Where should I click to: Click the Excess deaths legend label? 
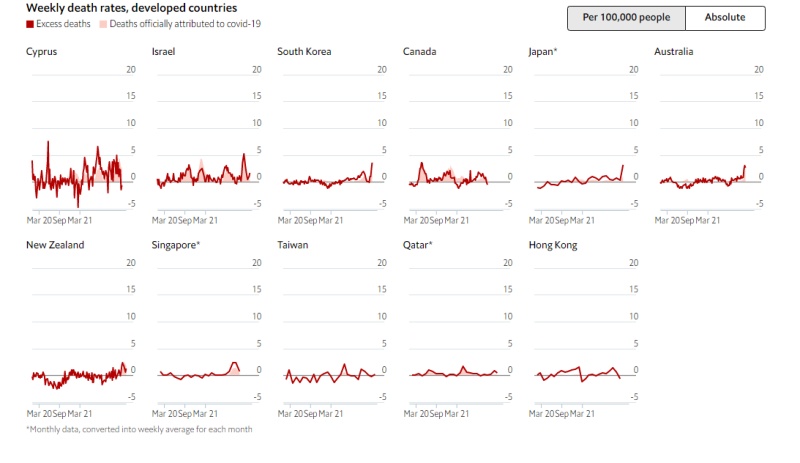point(65,22)
